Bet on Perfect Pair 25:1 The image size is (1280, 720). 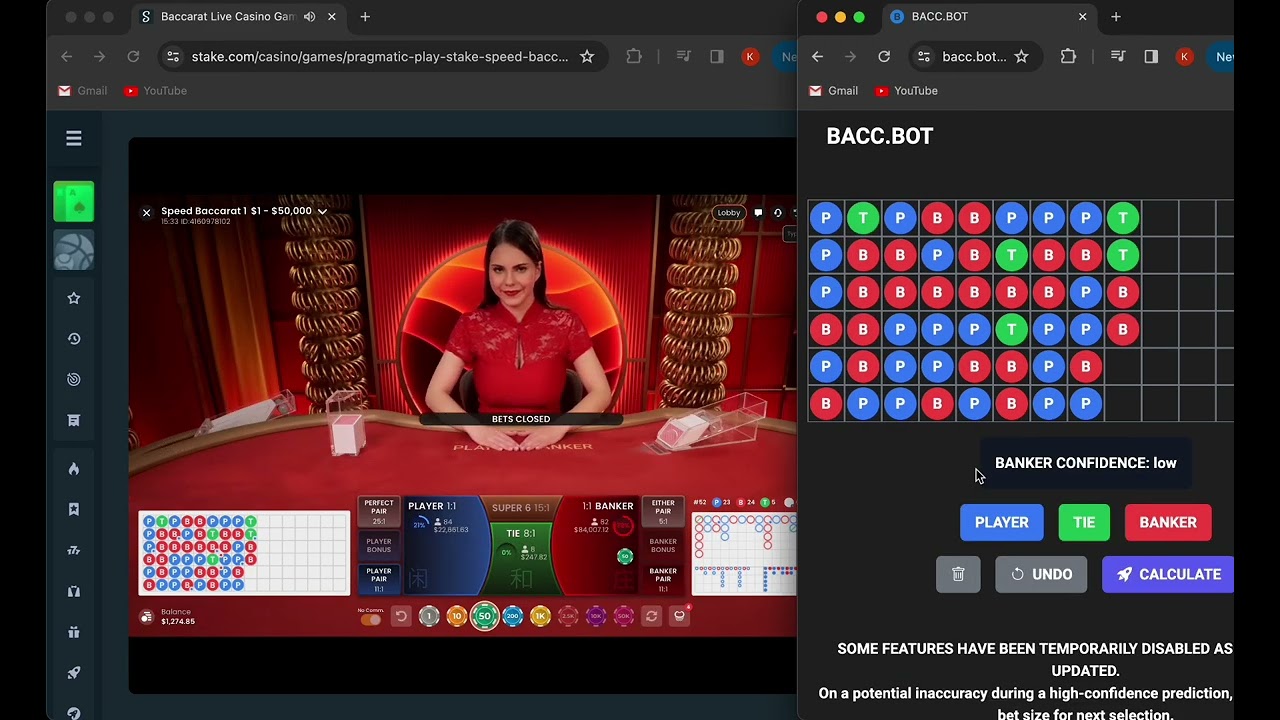pyautogui.click(x=379, y=513)
